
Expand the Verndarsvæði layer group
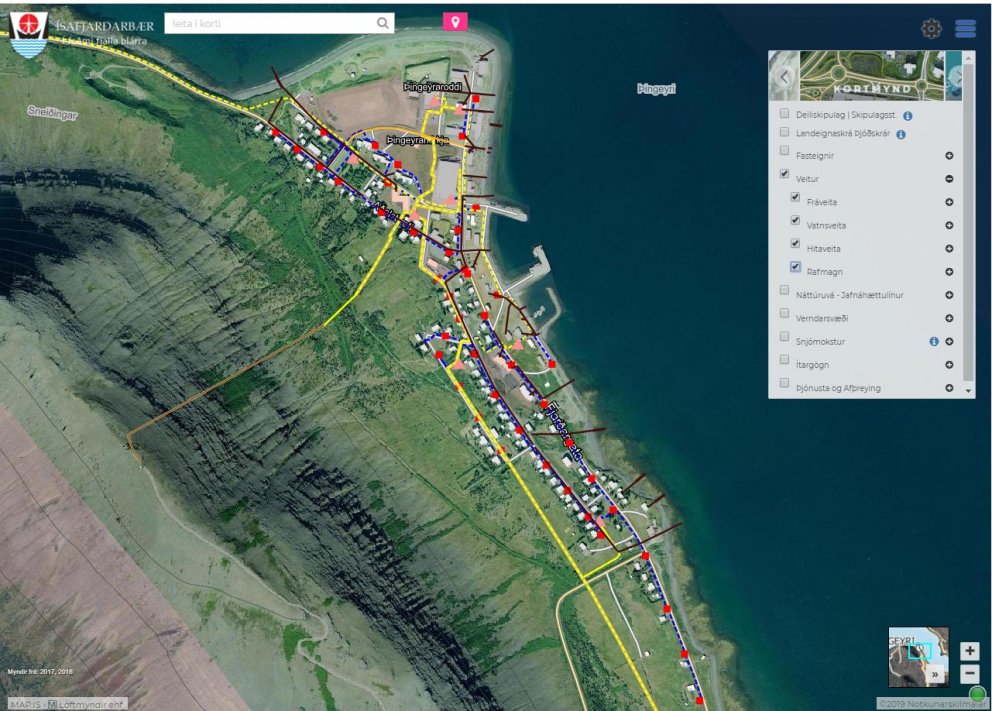(x=949, y=318)
